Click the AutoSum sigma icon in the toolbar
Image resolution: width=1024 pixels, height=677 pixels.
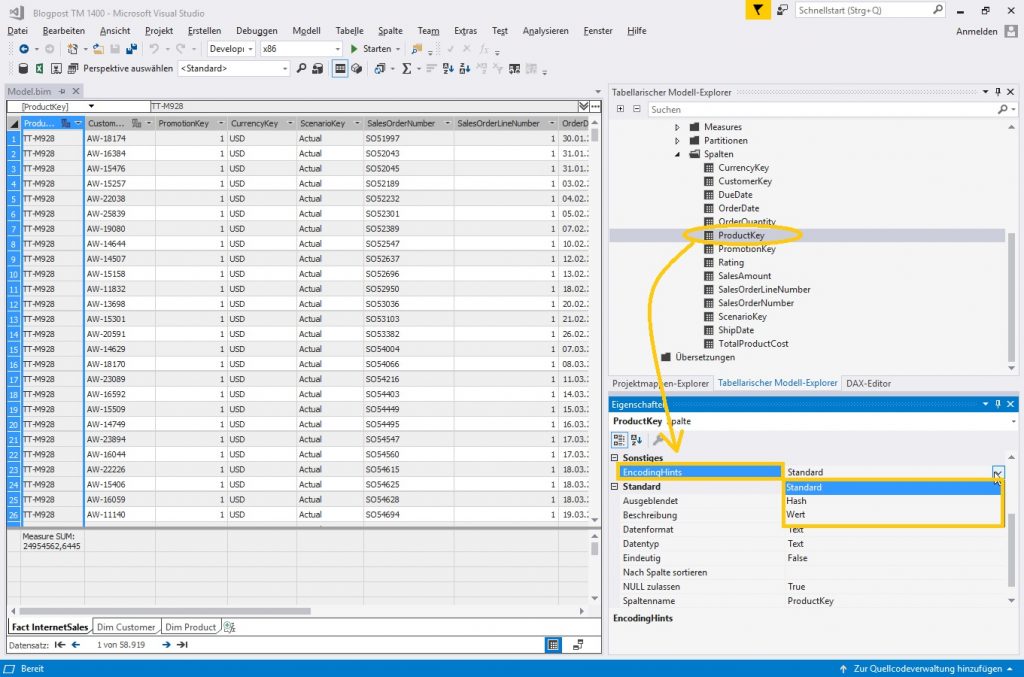pyautogui.click(x=407, y=68)
